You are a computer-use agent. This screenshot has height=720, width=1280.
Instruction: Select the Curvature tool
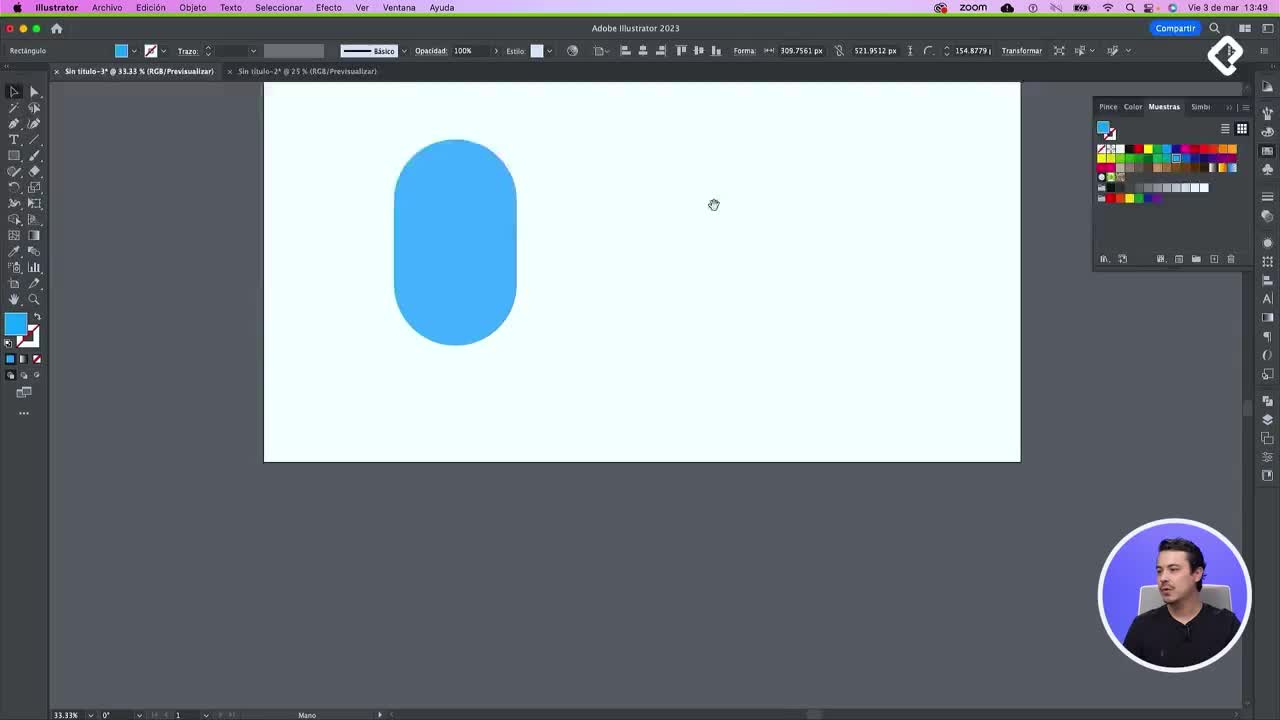point(34,124)
